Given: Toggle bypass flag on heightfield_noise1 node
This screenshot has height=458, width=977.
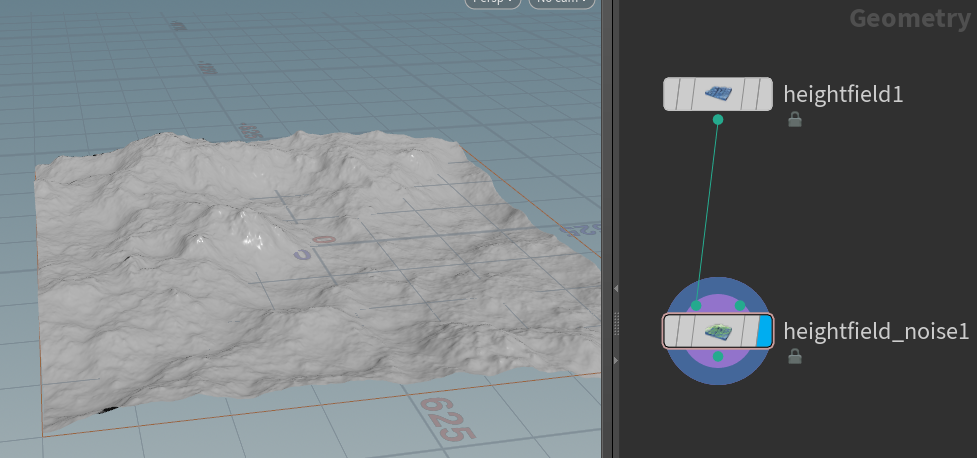Looking at the screenshot, I should pos(671,332).
